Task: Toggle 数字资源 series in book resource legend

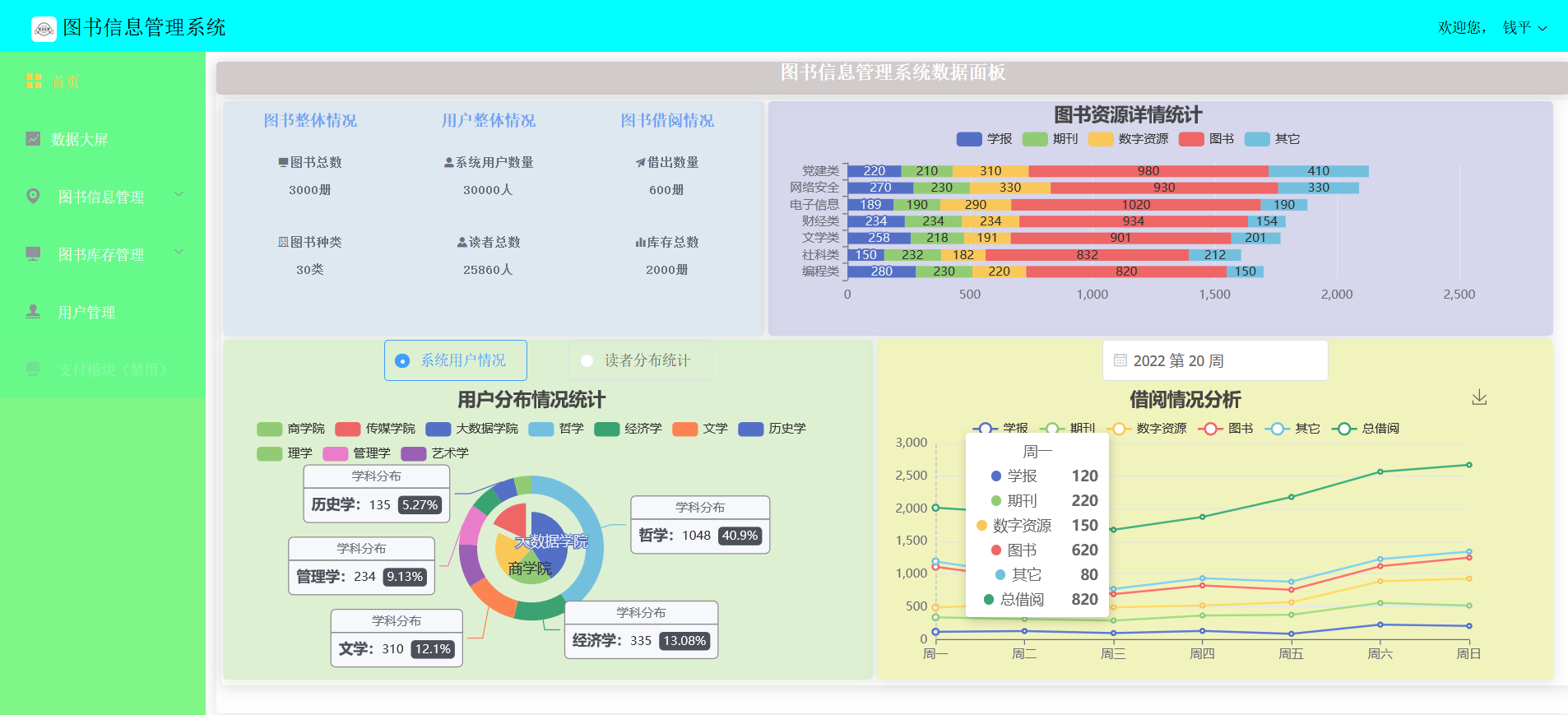Action: click(1128, 139)
